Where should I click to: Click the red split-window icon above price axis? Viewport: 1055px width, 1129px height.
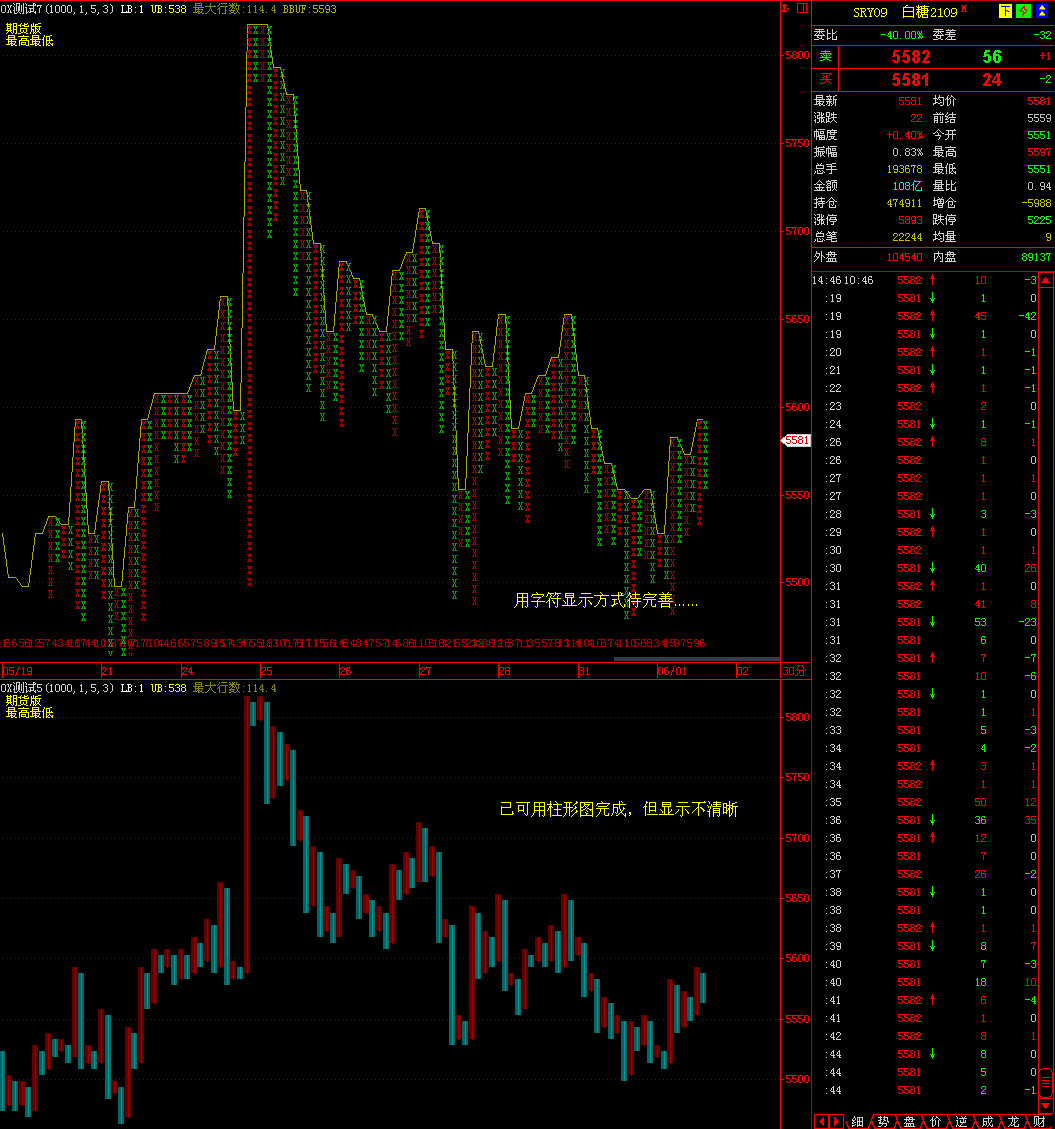(802, 8)
